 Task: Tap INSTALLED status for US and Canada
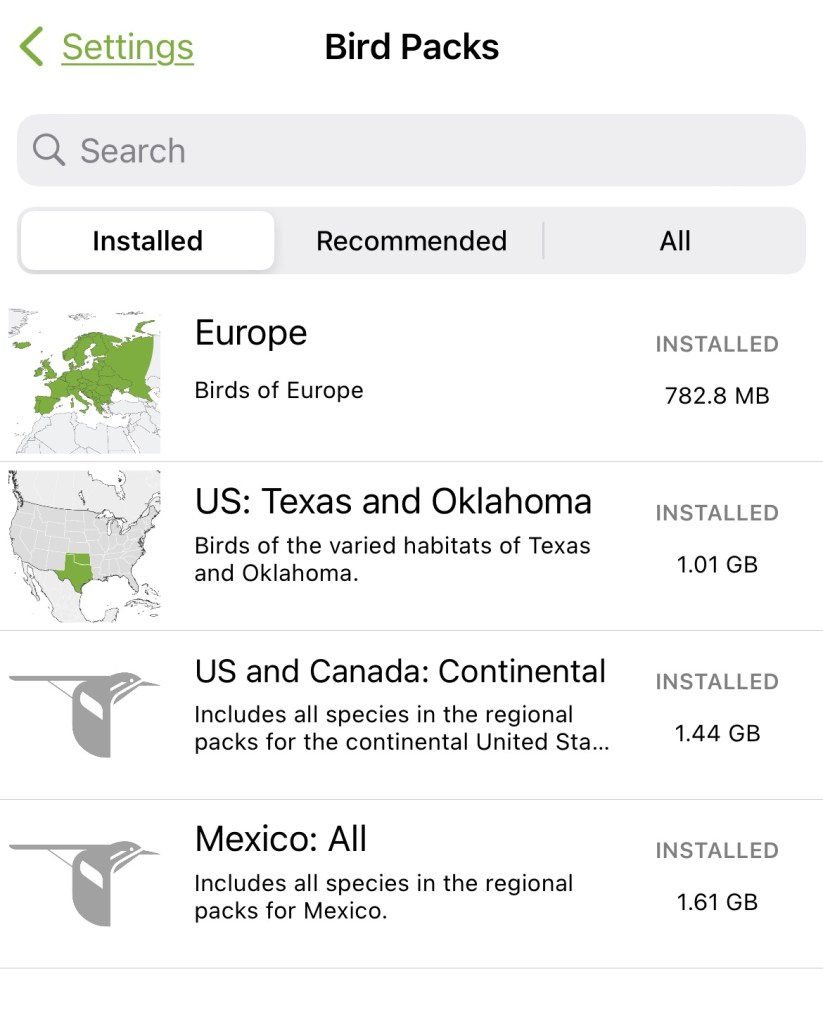coord(717,682)
